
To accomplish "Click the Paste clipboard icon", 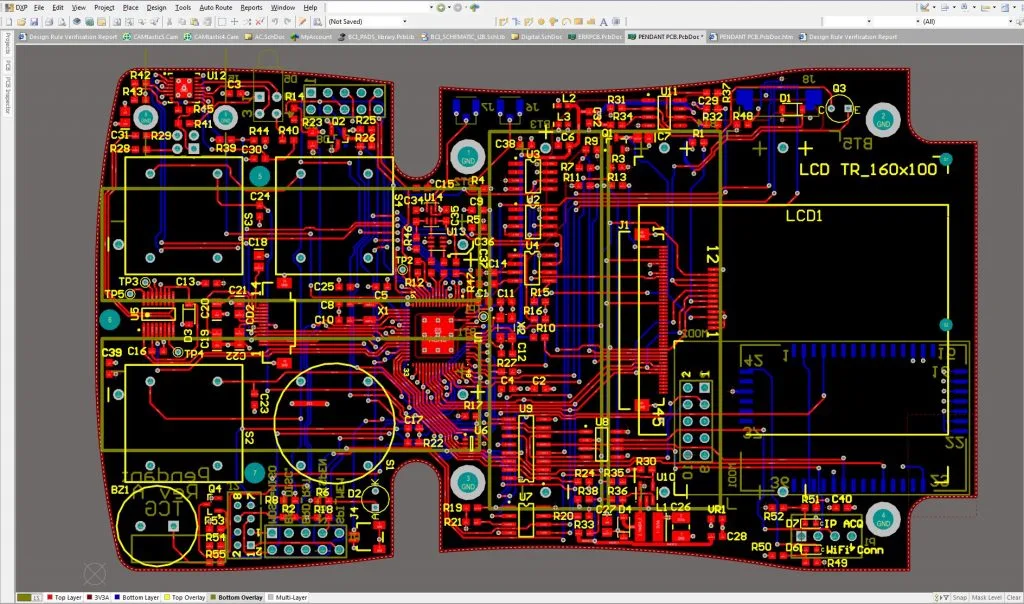I will [195, 22].
